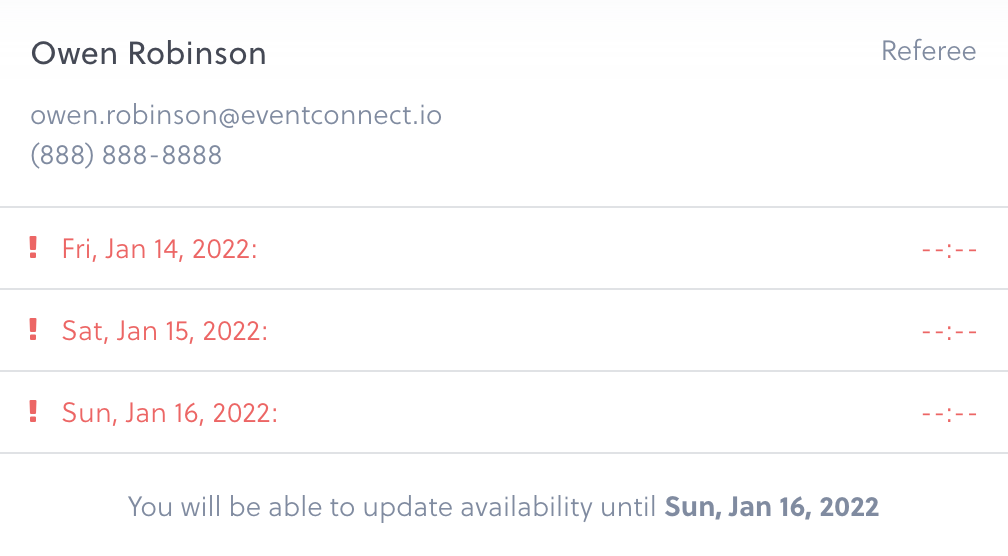Click the Referee role label
Screen dimensions: 1008x556
point(928,51)
